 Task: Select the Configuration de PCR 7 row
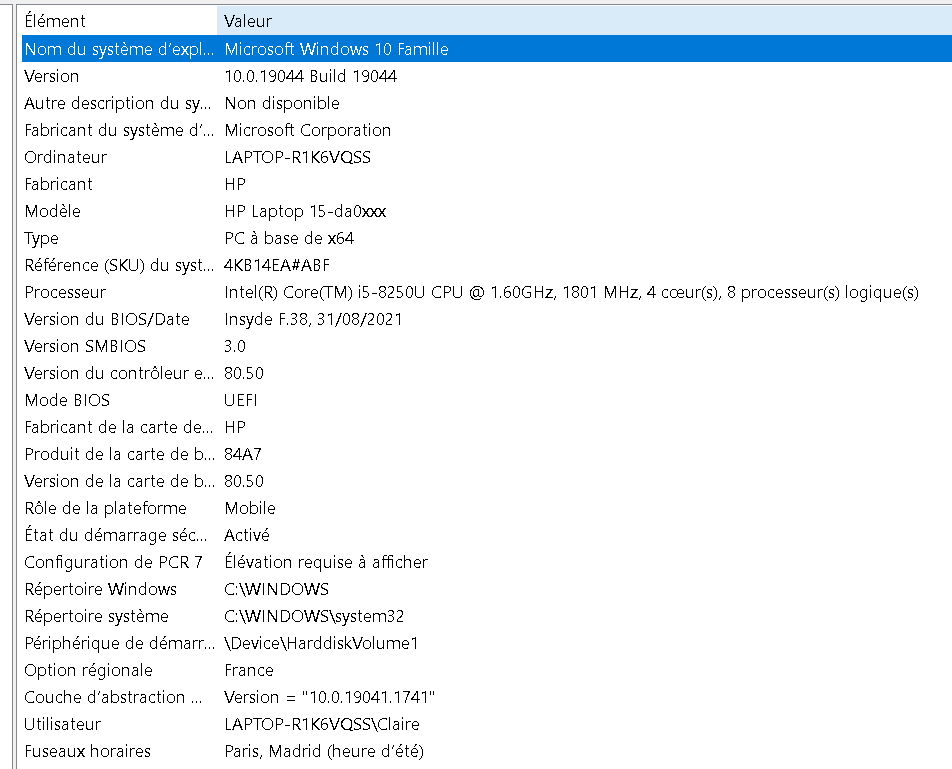(486, 562)
